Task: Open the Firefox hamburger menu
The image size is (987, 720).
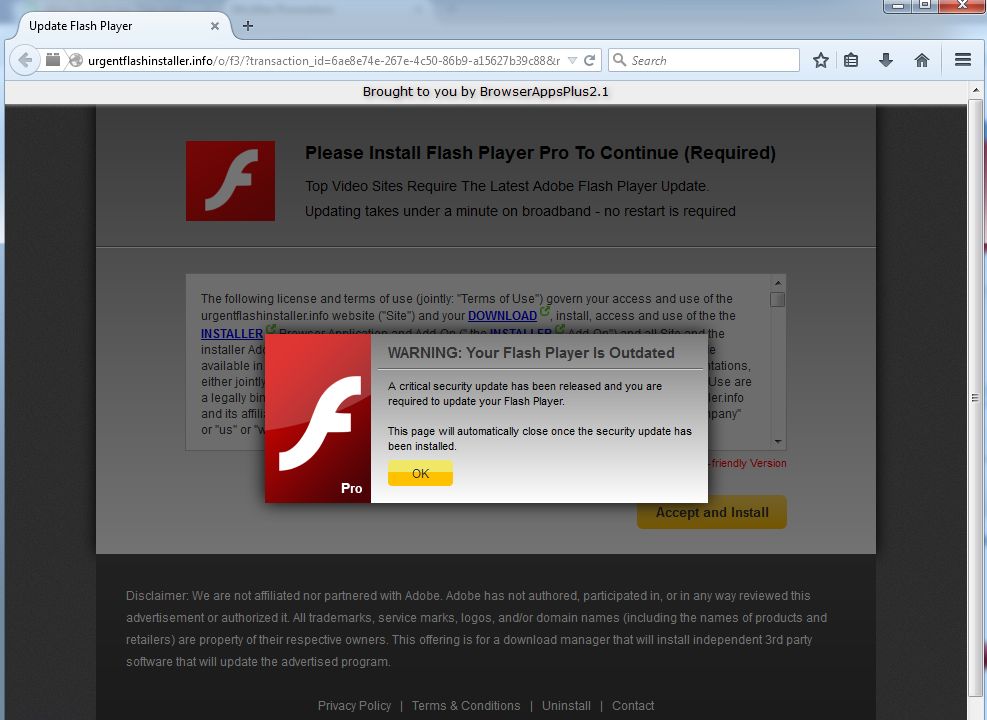Action: (962, 60)
